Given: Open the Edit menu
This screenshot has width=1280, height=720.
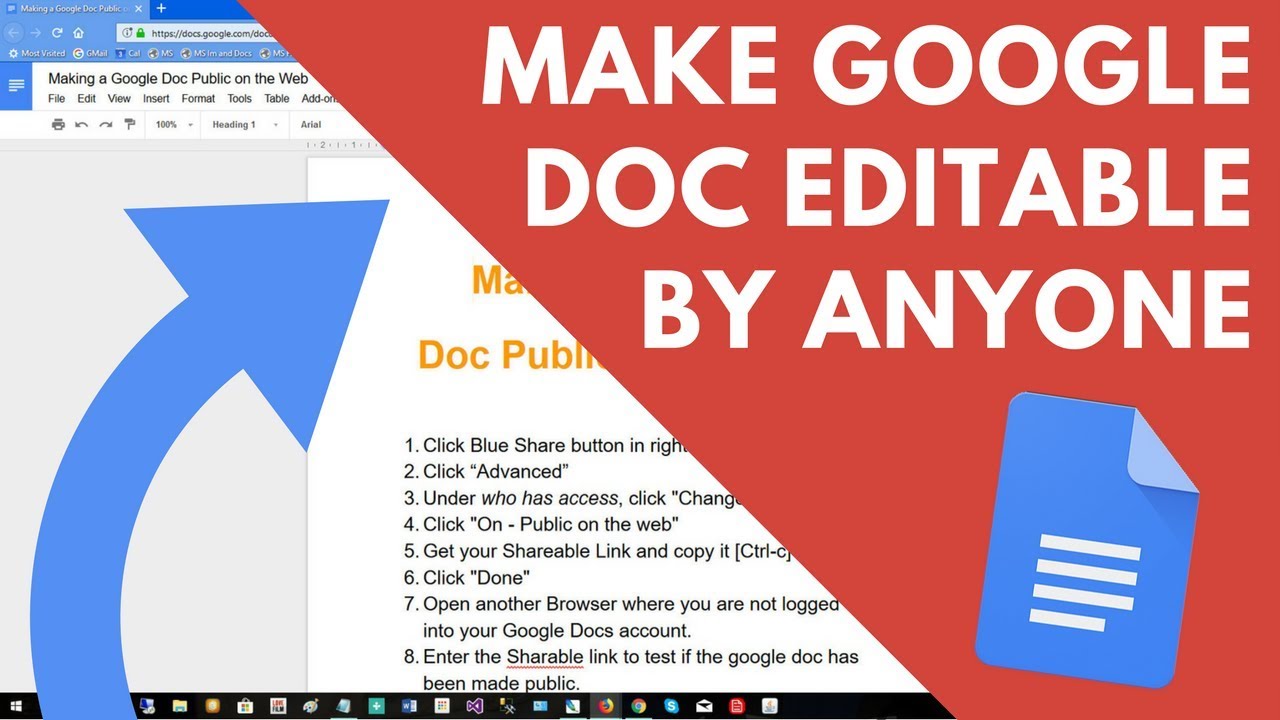Looking at the screenshot, I should (87, 99).
